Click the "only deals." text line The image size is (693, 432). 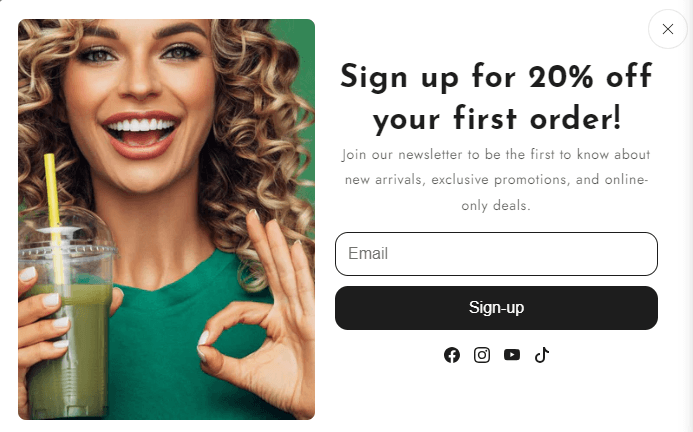(496, 206)
